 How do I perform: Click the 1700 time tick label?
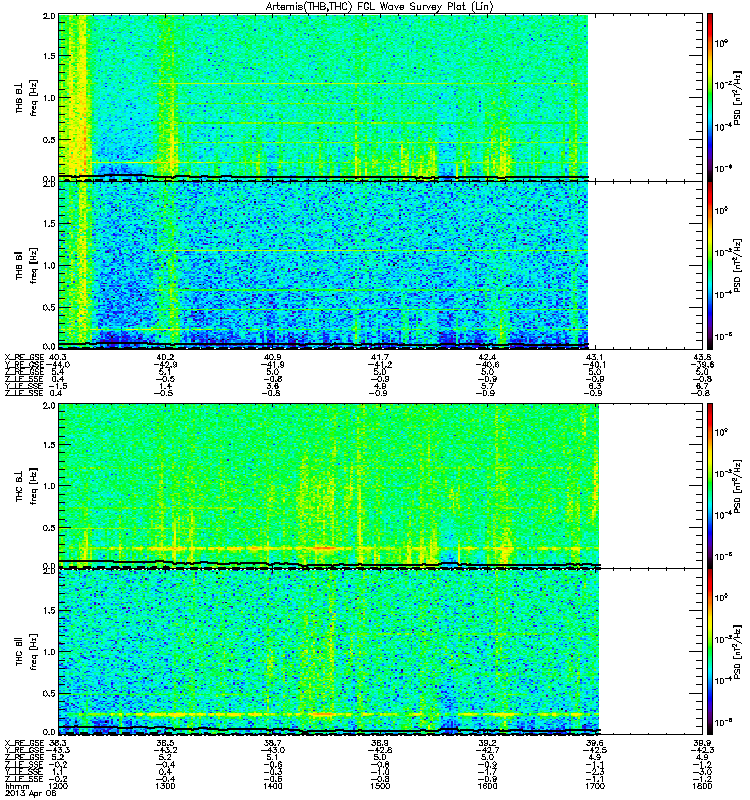click(595, 786)
